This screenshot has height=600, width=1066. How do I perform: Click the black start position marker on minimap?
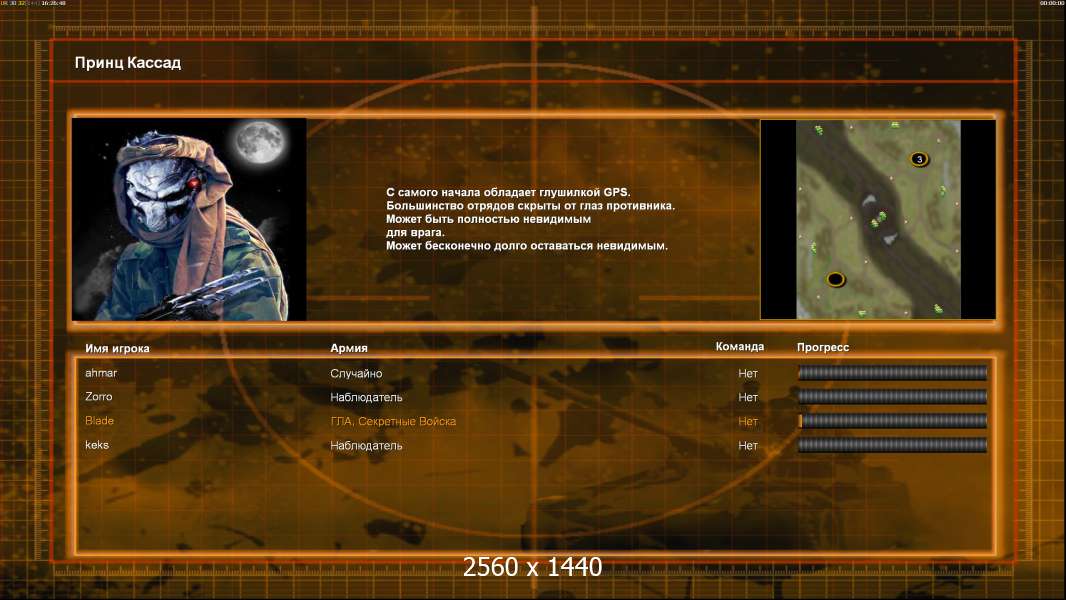836,279
